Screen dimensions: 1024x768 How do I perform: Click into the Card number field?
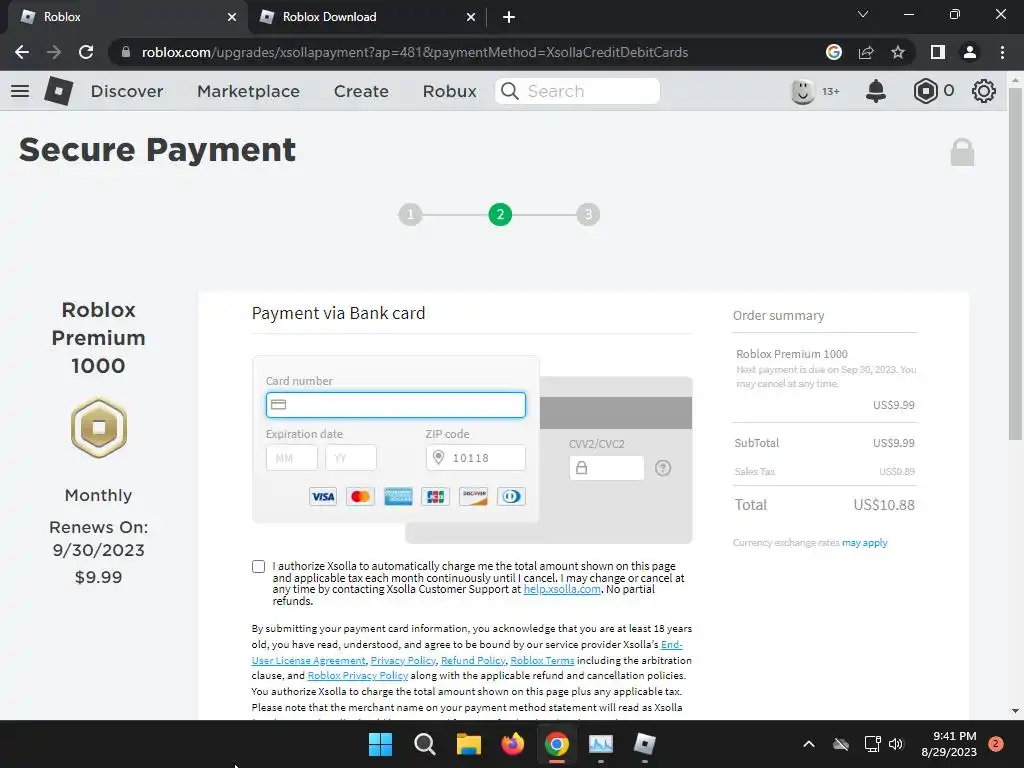396,405
